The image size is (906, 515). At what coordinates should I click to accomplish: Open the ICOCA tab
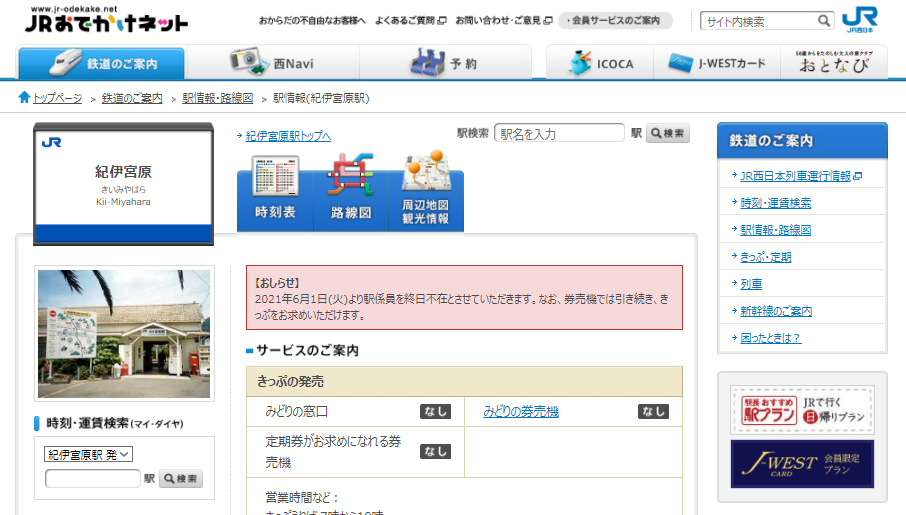pyautogui.click(x=600, y=63)
